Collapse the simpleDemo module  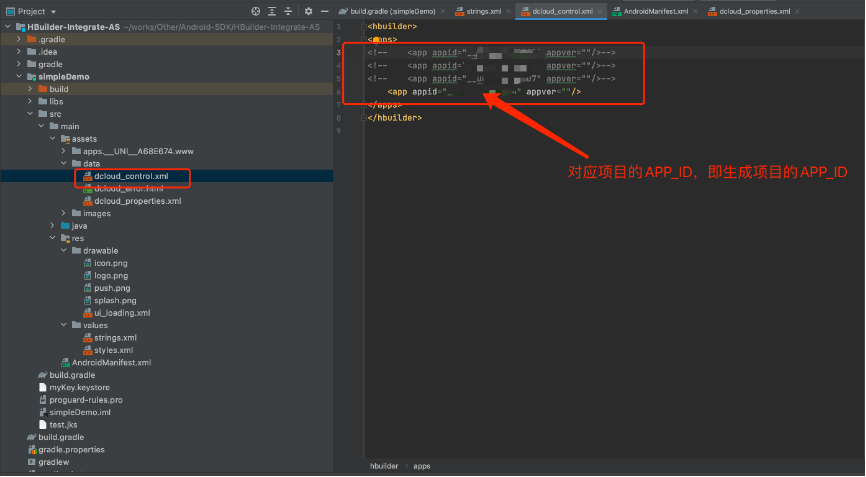coord(19,76)
